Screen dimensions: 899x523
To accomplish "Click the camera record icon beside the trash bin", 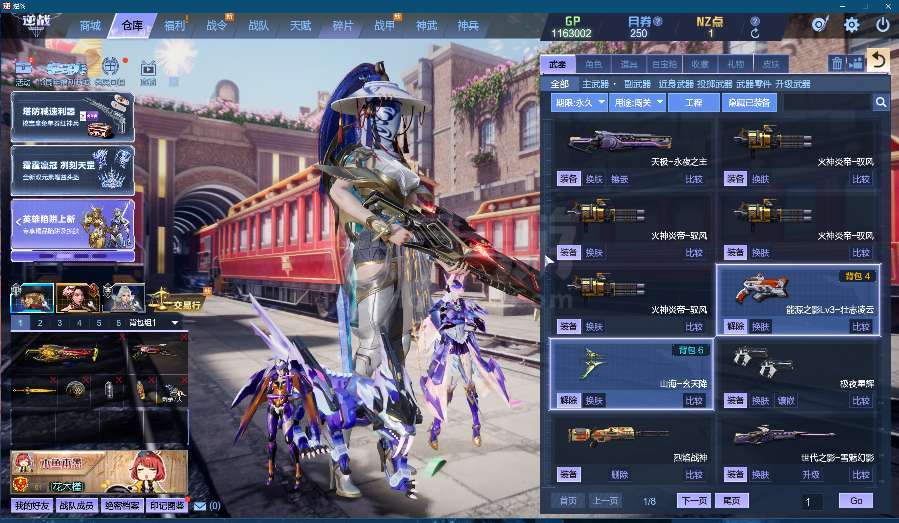I will 855,63.
